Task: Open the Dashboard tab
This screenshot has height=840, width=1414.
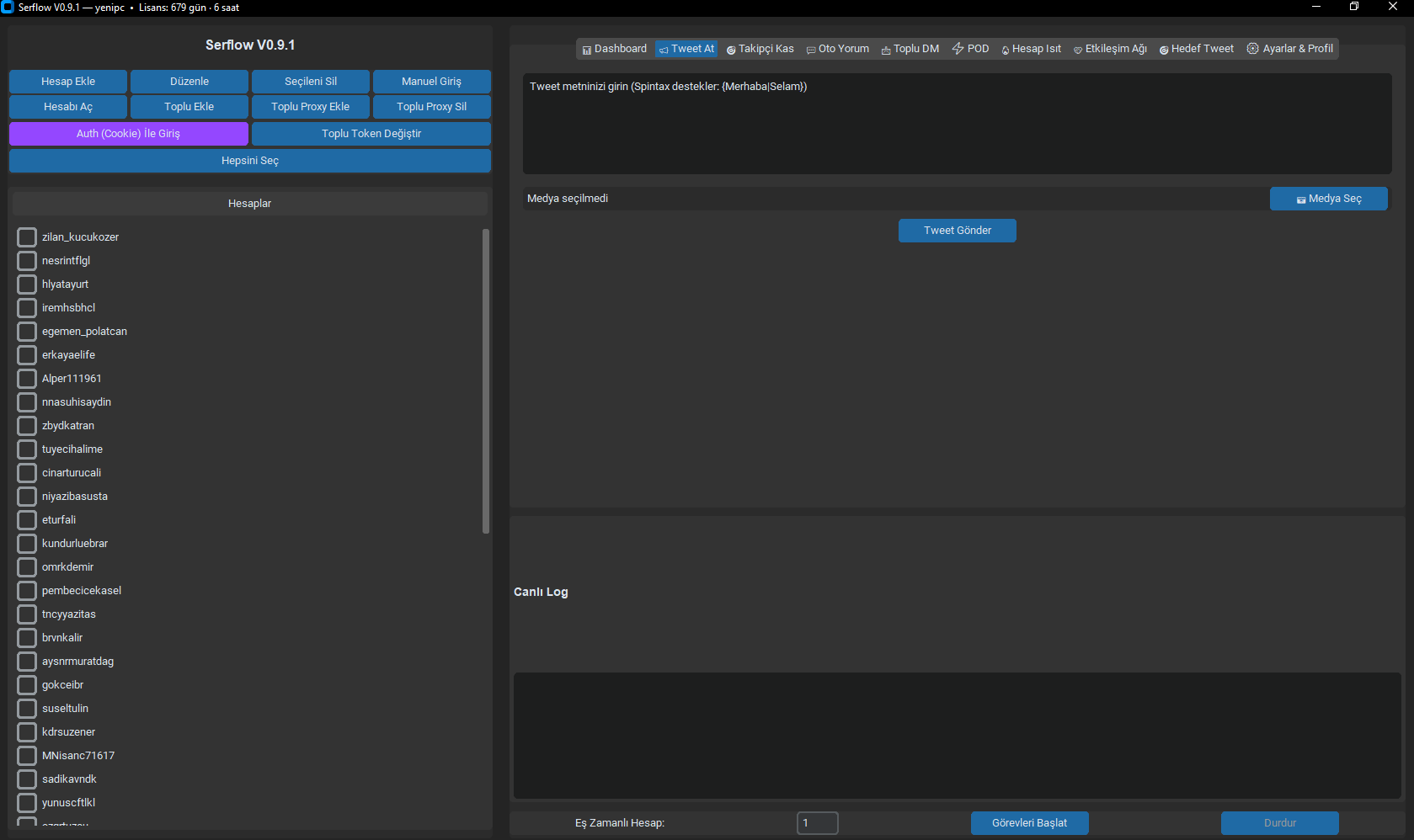Action: (615, 49)
